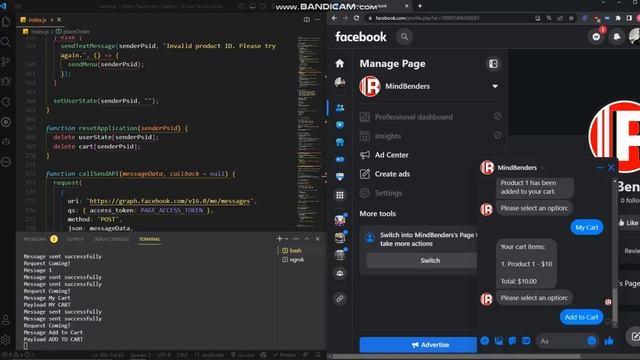Minimize the MindBenders chat window
The height and width of the screenshot is (360, 640).
[600, 167]
